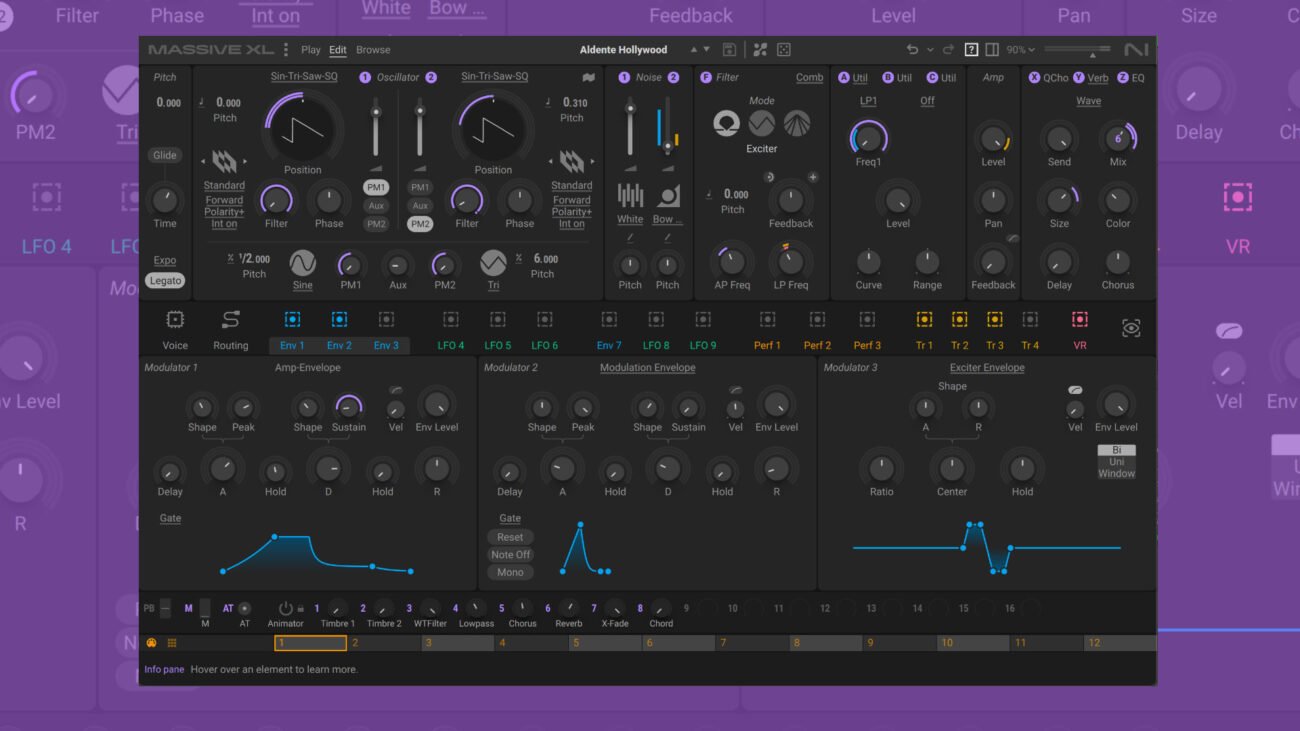Open undo history chevron dropdown
Viewport: 1300px width, 731px height.
[x=930, y=49]
